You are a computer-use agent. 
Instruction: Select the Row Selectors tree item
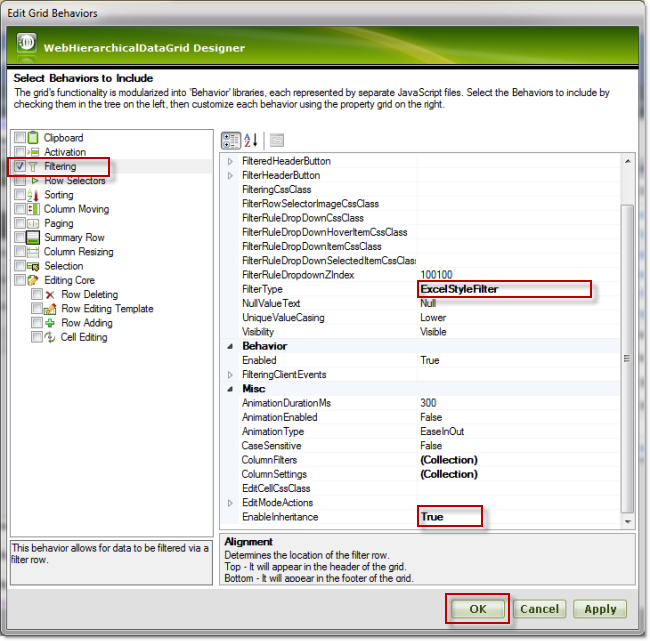(x=74, y=181)
